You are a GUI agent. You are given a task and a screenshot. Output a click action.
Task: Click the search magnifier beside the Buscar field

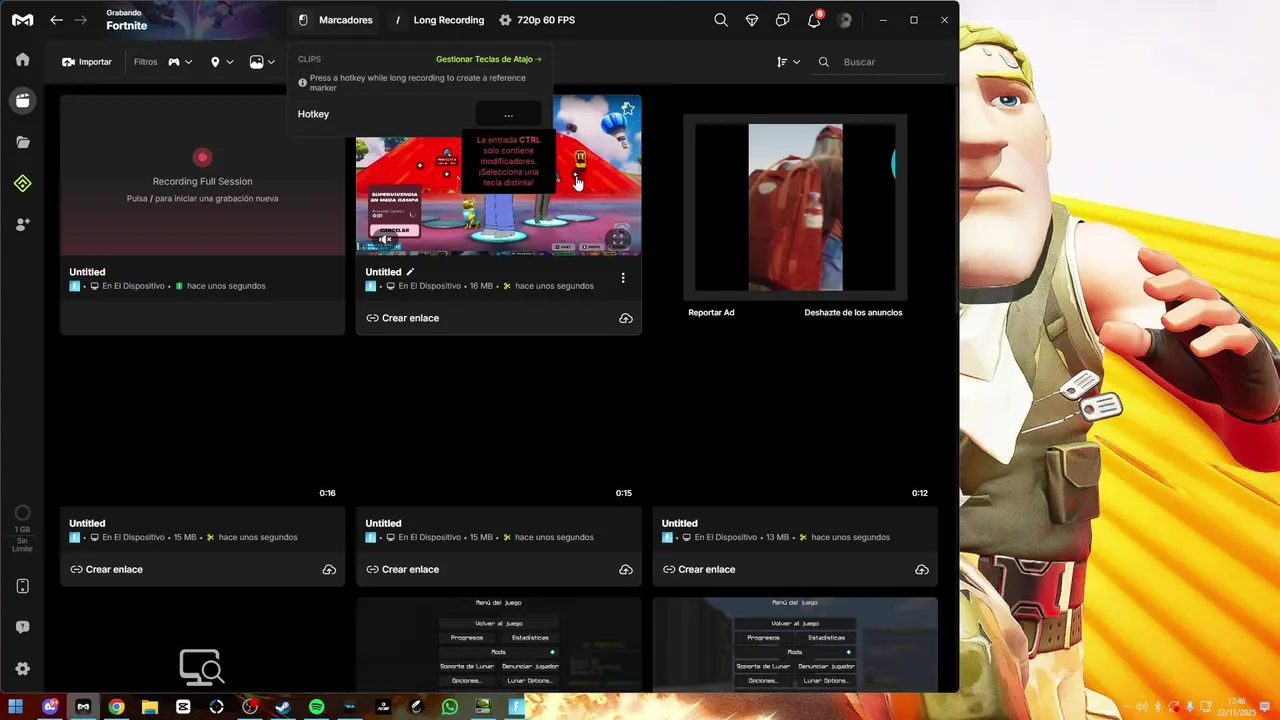(824, 62)
